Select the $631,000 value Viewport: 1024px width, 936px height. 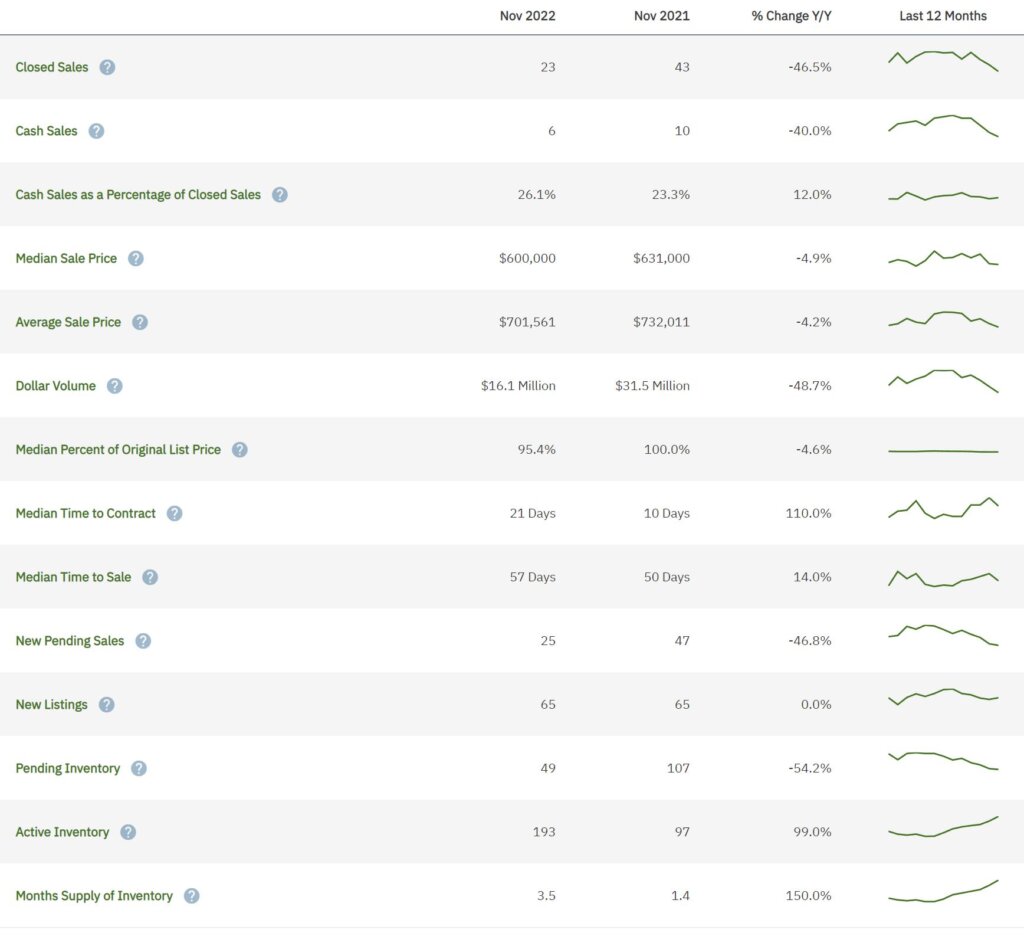click(661, 259)
